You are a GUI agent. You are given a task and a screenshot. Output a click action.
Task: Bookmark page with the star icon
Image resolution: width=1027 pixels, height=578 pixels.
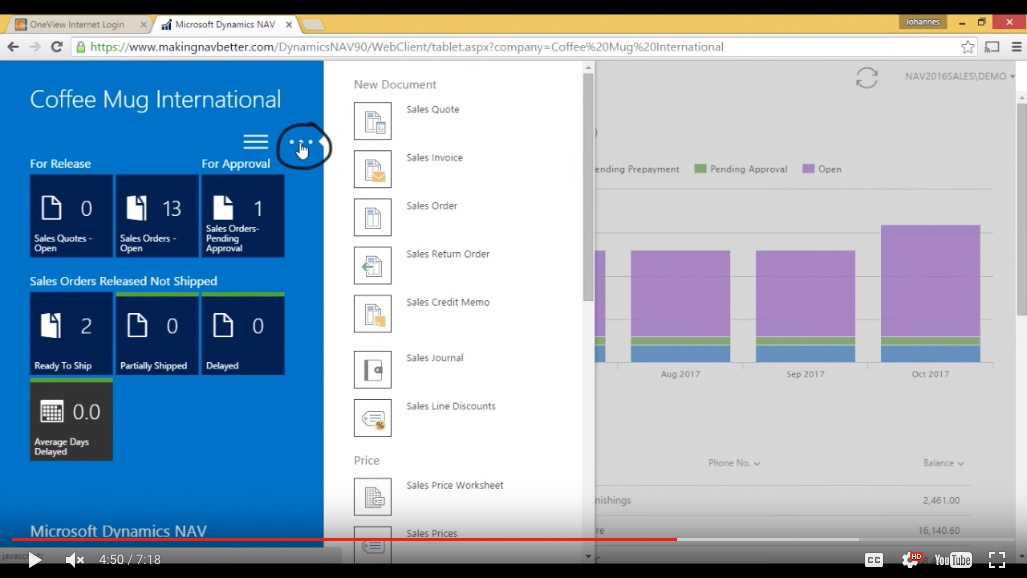tap(967, 47)
